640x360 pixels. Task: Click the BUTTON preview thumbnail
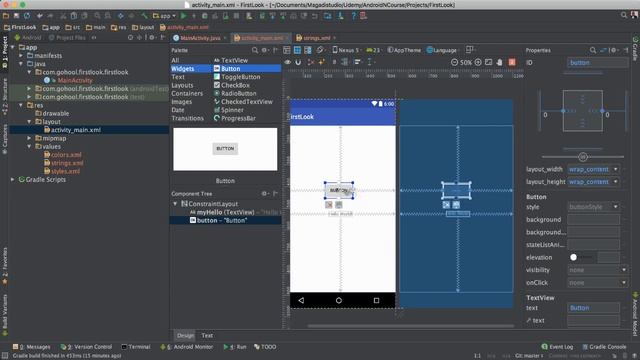(225, 149)
